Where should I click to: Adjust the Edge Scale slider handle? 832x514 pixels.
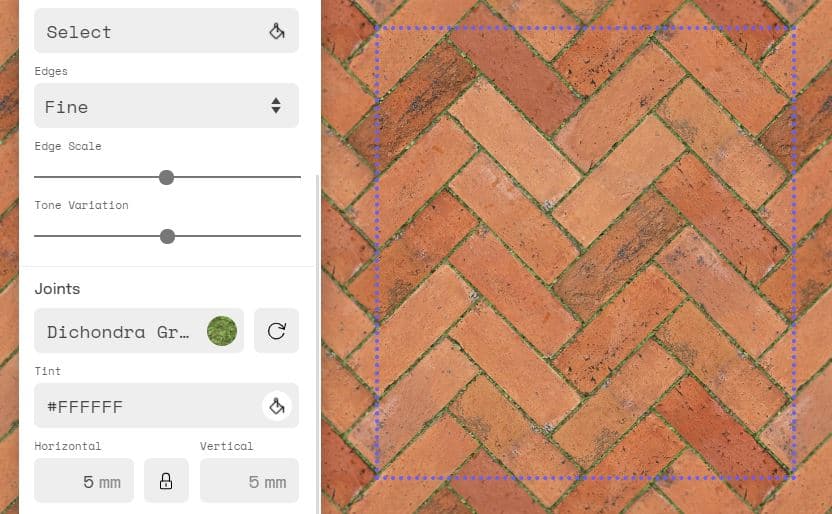click(x=167, y=177)
